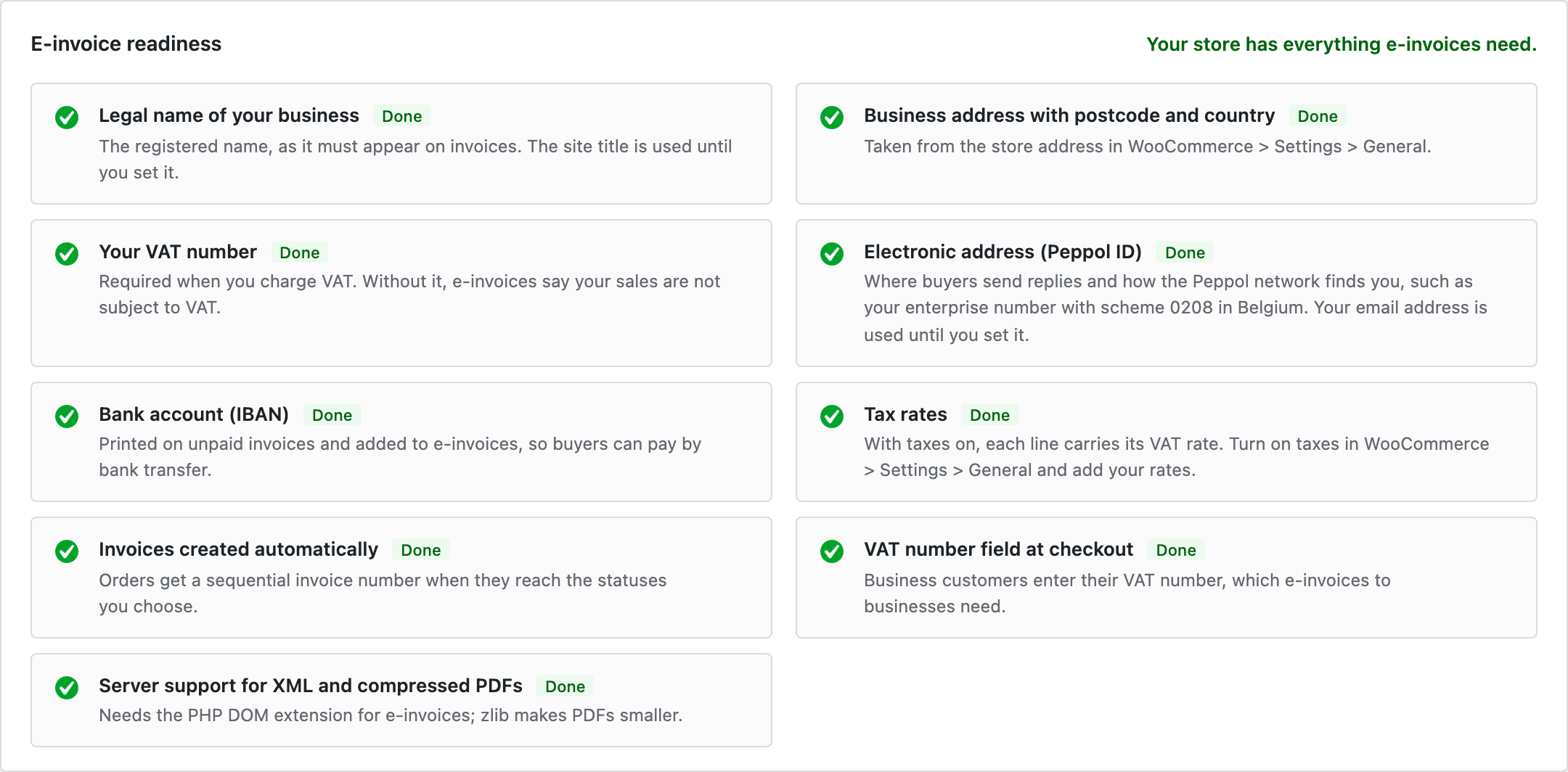The width and height of the screenshot is (1568, 772).
Task: Click "Business customers enter their VAT number" description
Action: pos(1127,594)
